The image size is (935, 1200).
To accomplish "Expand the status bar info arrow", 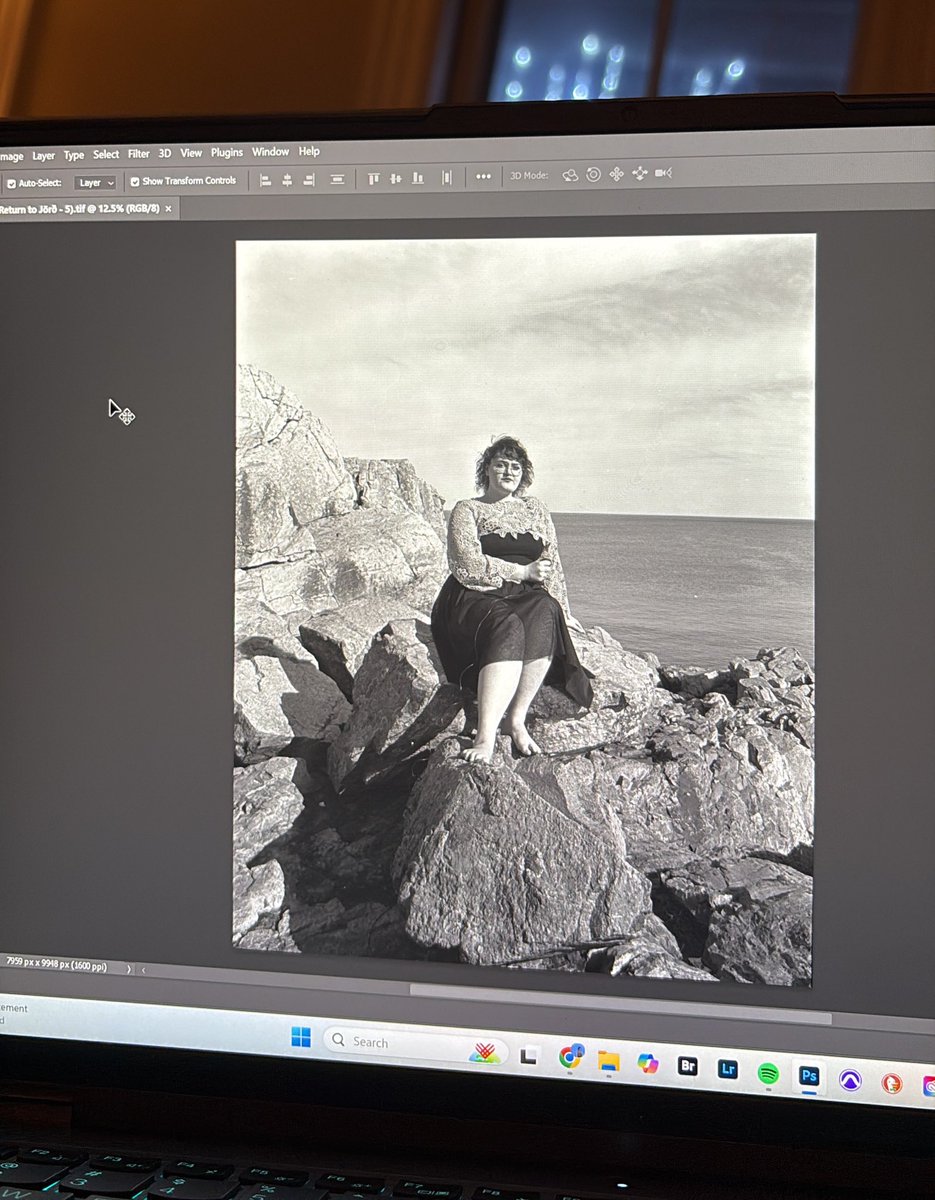I will coord(129,968).
